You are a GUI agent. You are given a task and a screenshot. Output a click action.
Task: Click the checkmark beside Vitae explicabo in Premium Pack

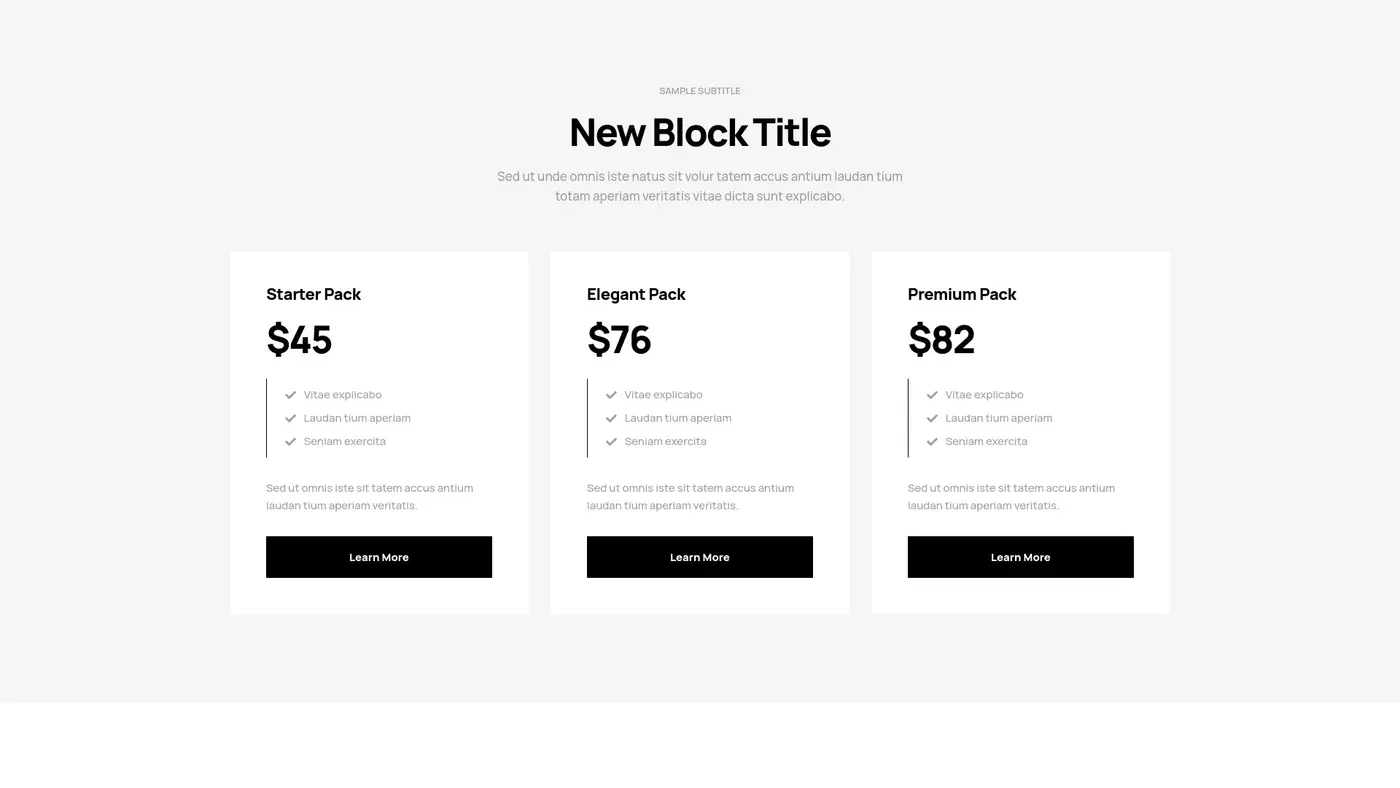(x=931, y=394)
